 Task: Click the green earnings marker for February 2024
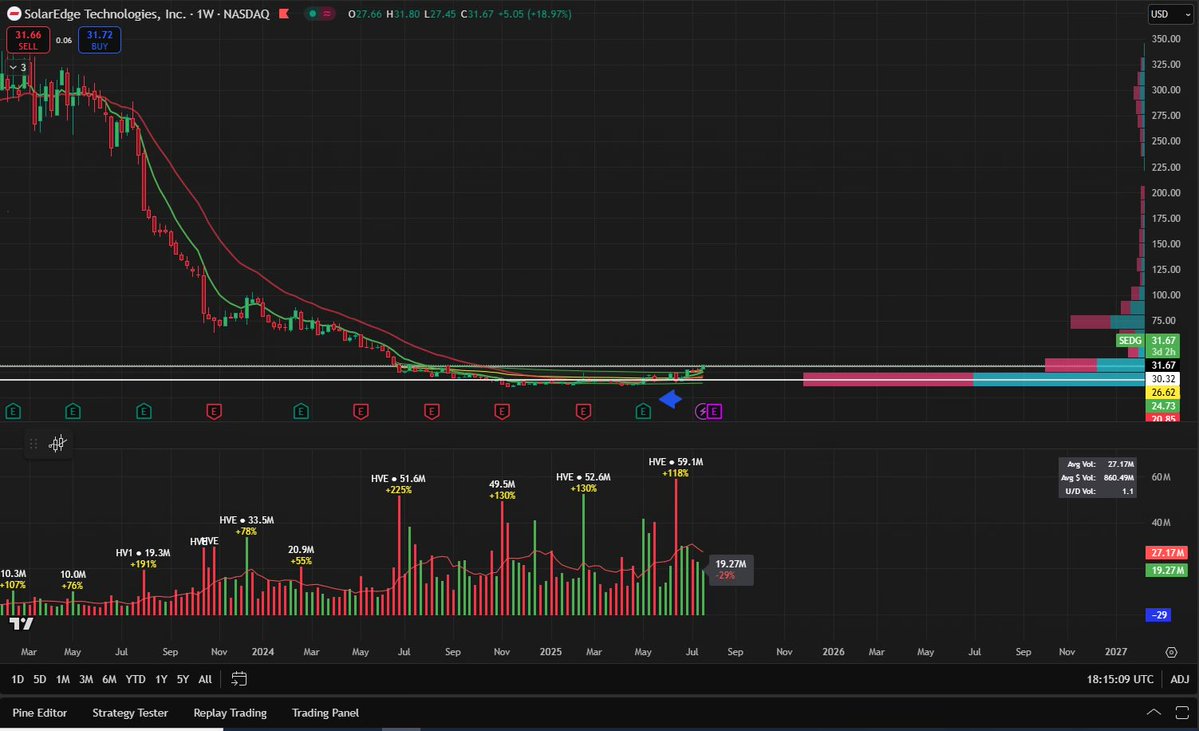coord(301,411)
